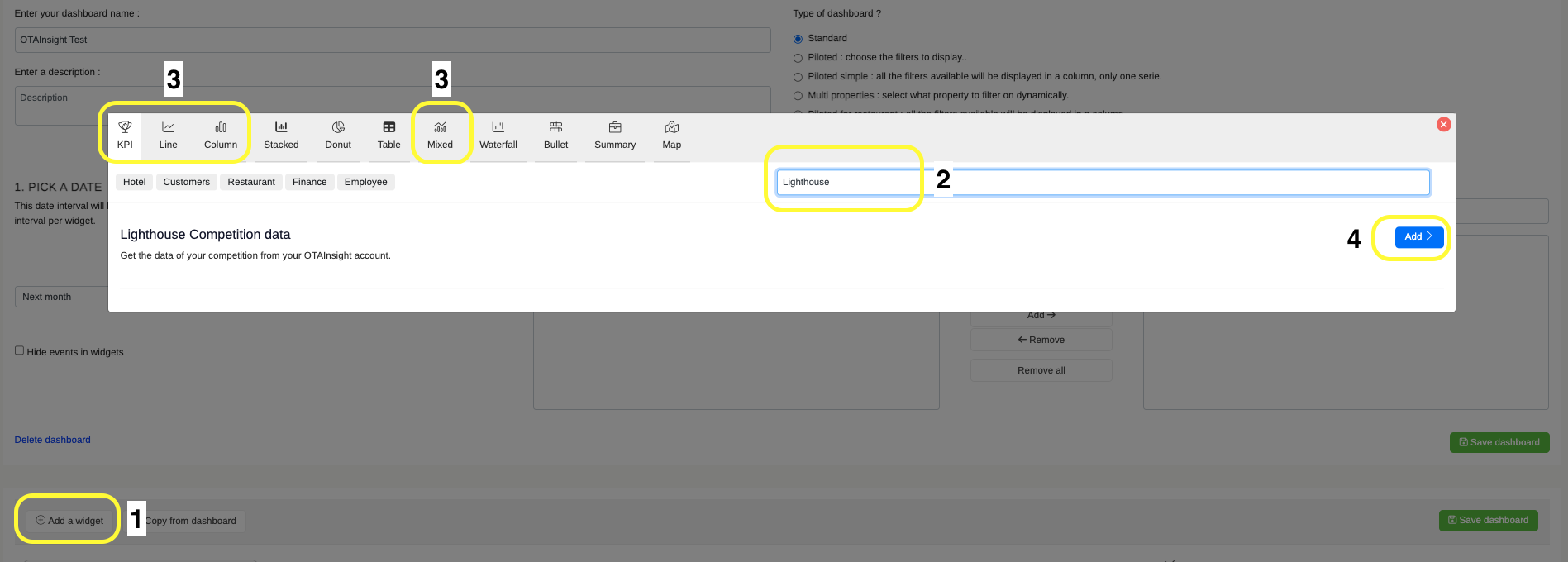Select the Stacked chart widget icon
The image size is (1568, 562).
pos(281,127)
